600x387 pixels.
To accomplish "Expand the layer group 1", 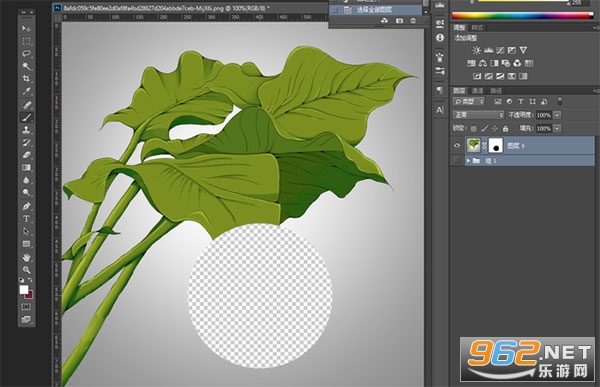I will [x=468, y=161].
